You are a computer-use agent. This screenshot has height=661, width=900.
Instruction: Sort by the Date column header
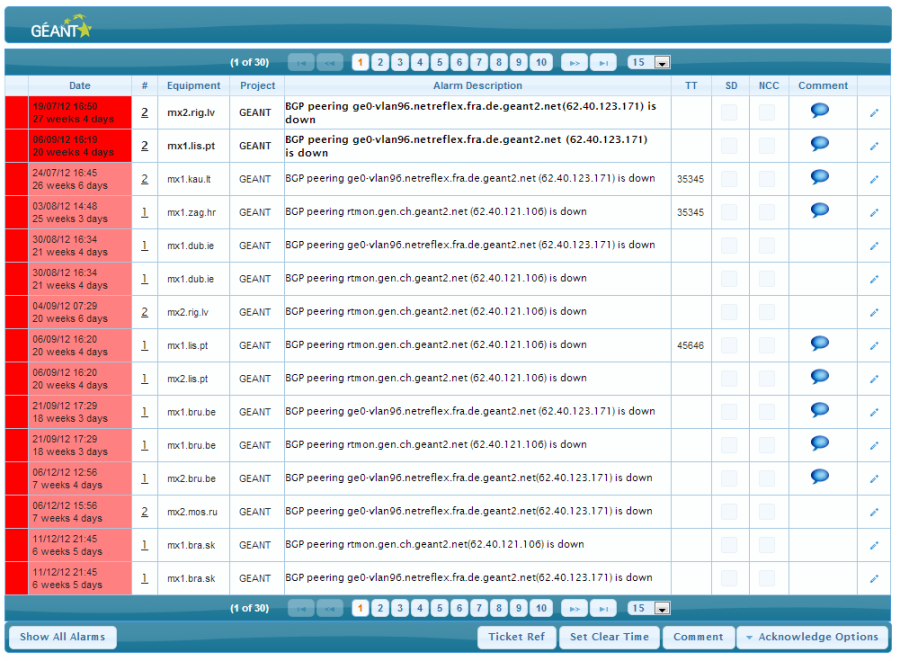click(x=80, y=85)
